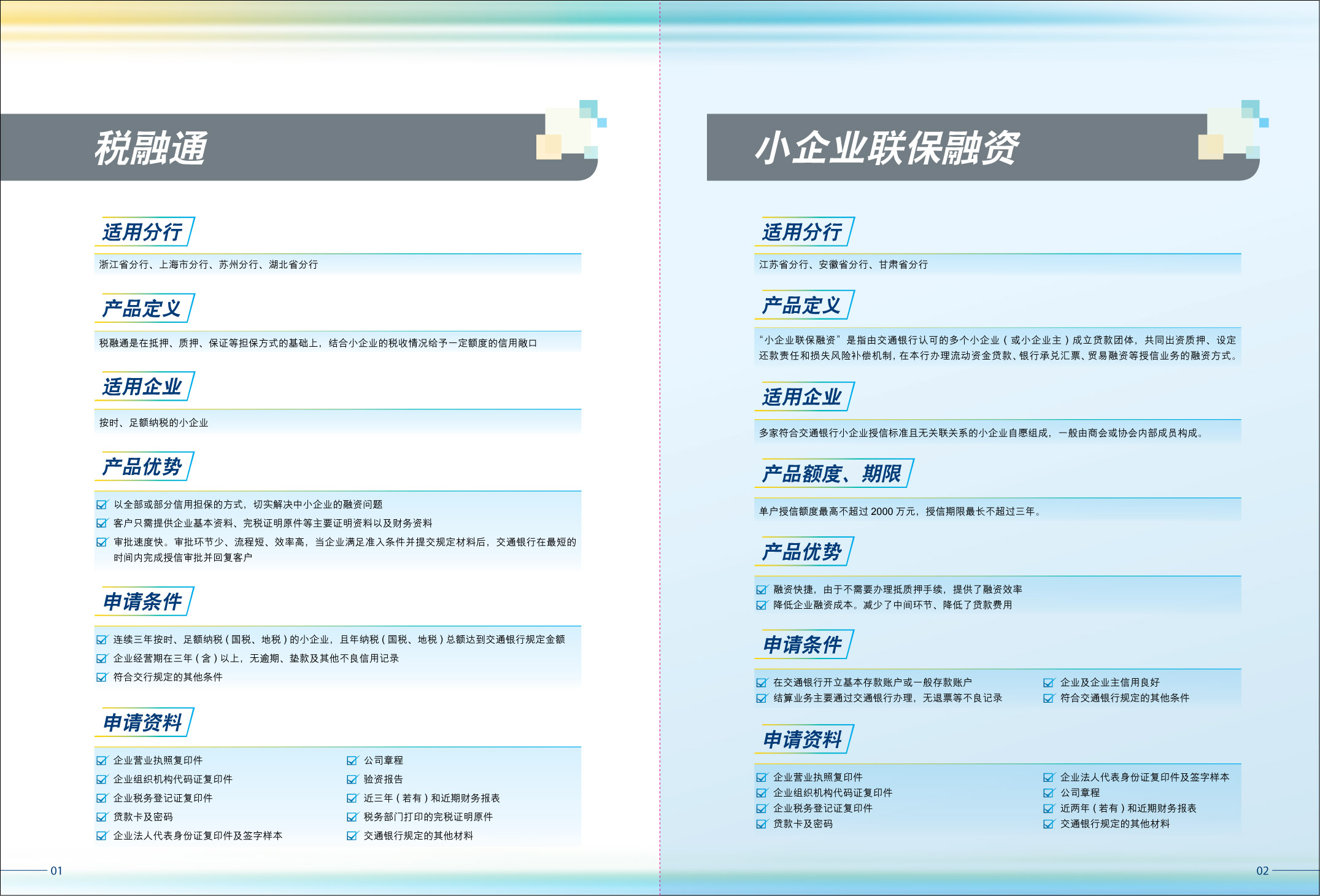
Task: Click the 产品定义 heading on the 税融通 page
Action: [142, 308]
